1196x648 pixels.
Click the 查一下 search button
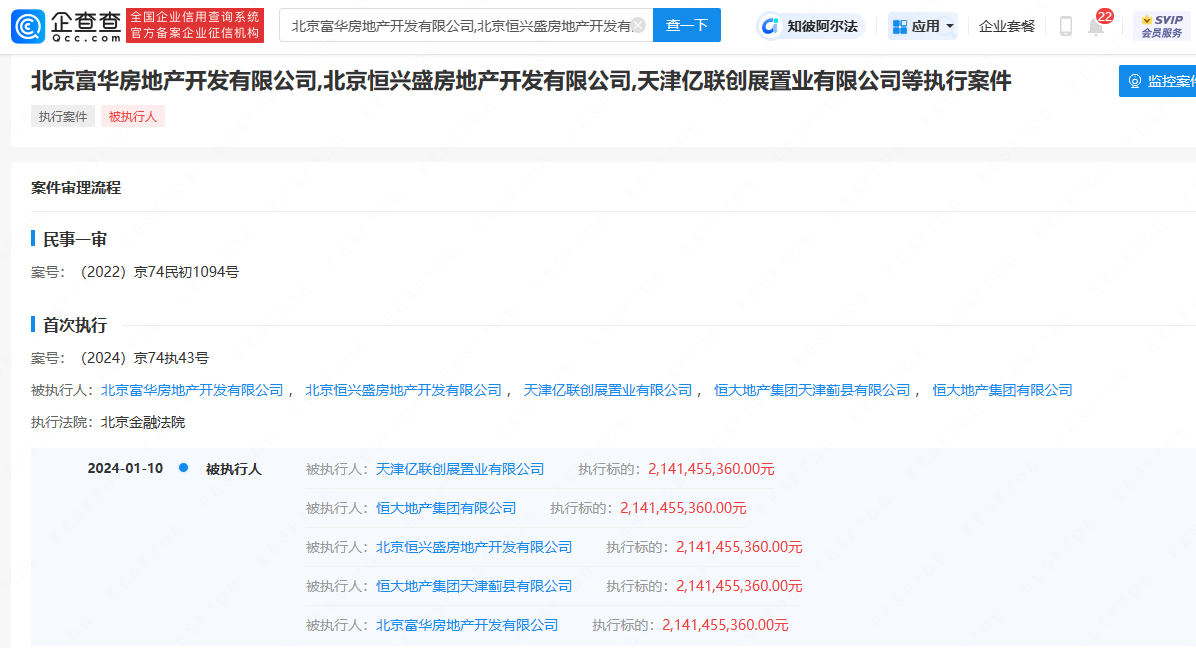coord(686,26)
